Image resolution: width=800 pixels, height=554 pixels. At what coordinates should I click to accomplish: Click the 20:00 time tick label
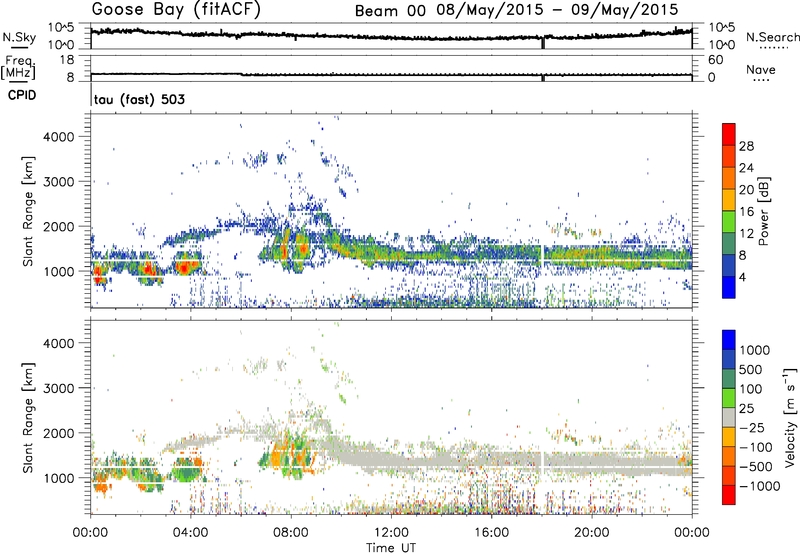592,533
